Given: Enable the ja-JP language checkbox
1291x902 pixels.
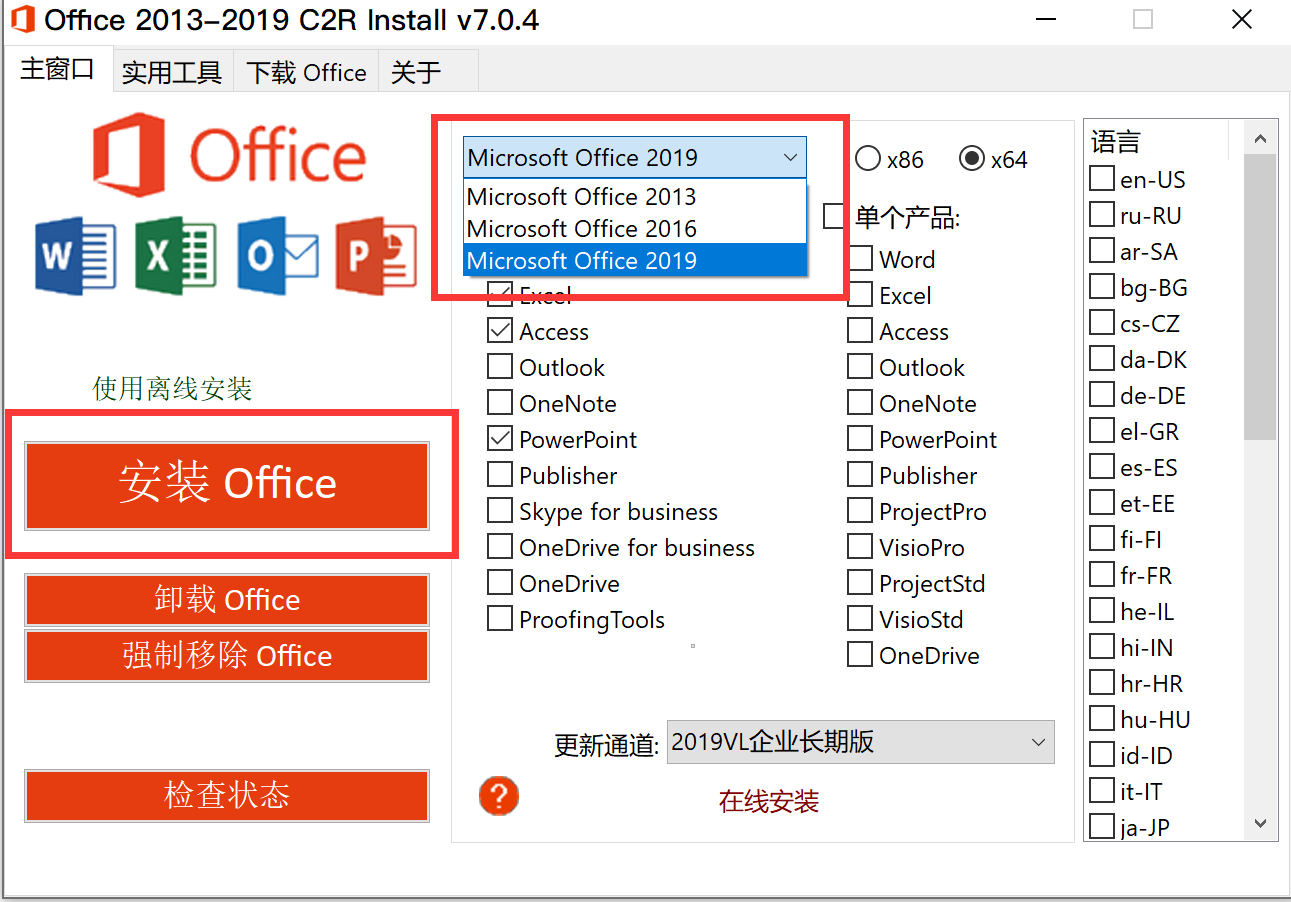Looking at the screenshot, I should point(1102,827).
